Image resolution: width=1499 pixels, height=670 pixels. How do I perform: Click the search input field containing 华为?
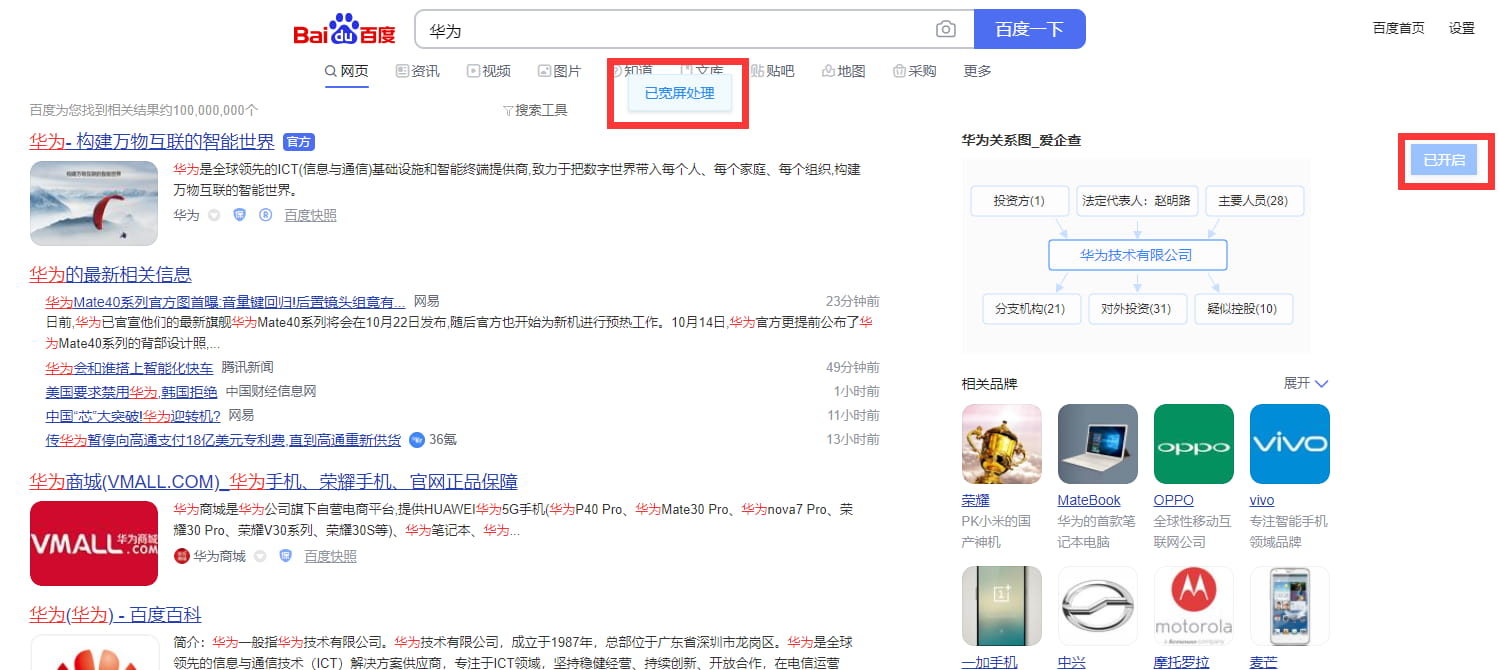pyautogui.click(x=670, y=30)
